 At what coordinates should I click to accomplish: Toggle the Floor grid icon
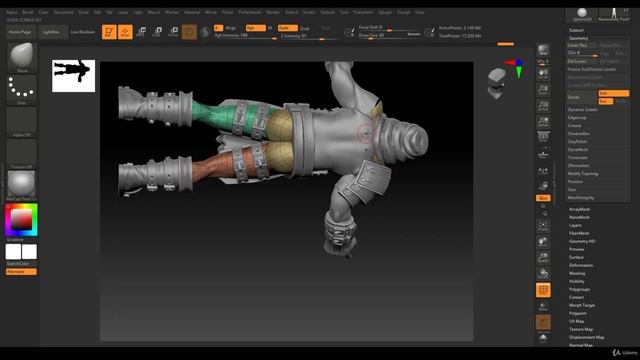[x=543, y=154]
